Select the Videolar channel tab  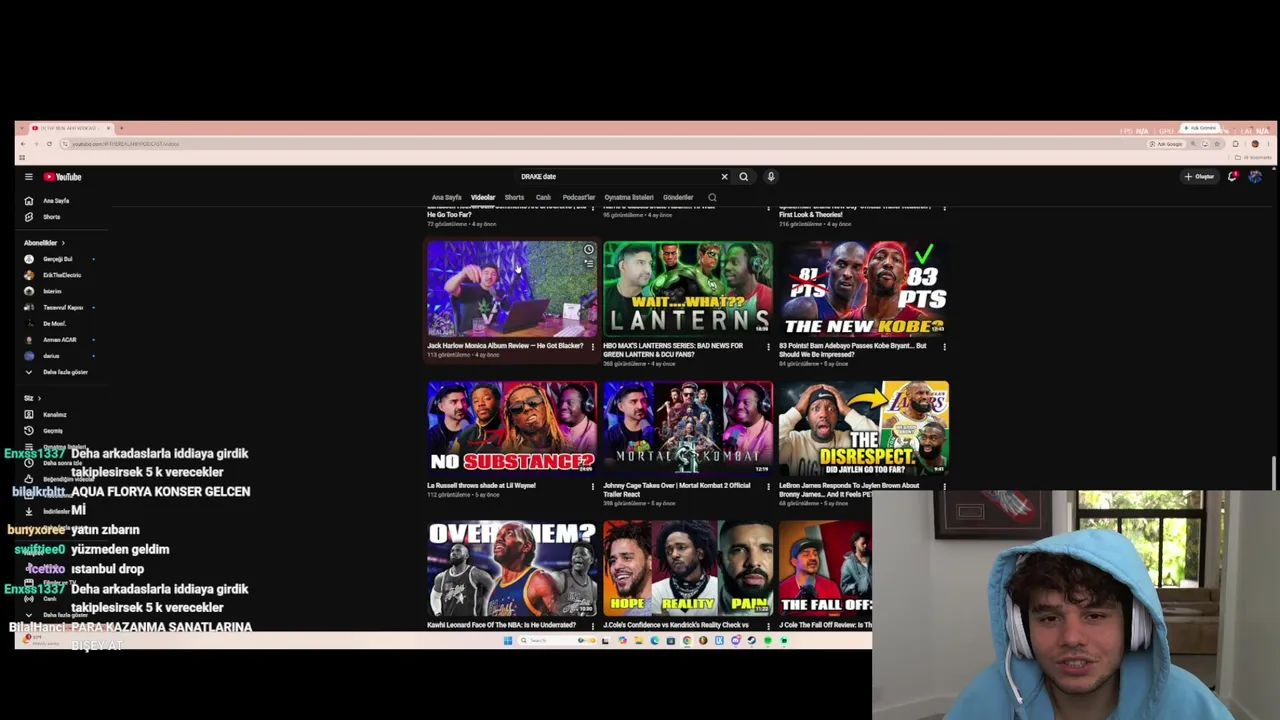483,198
